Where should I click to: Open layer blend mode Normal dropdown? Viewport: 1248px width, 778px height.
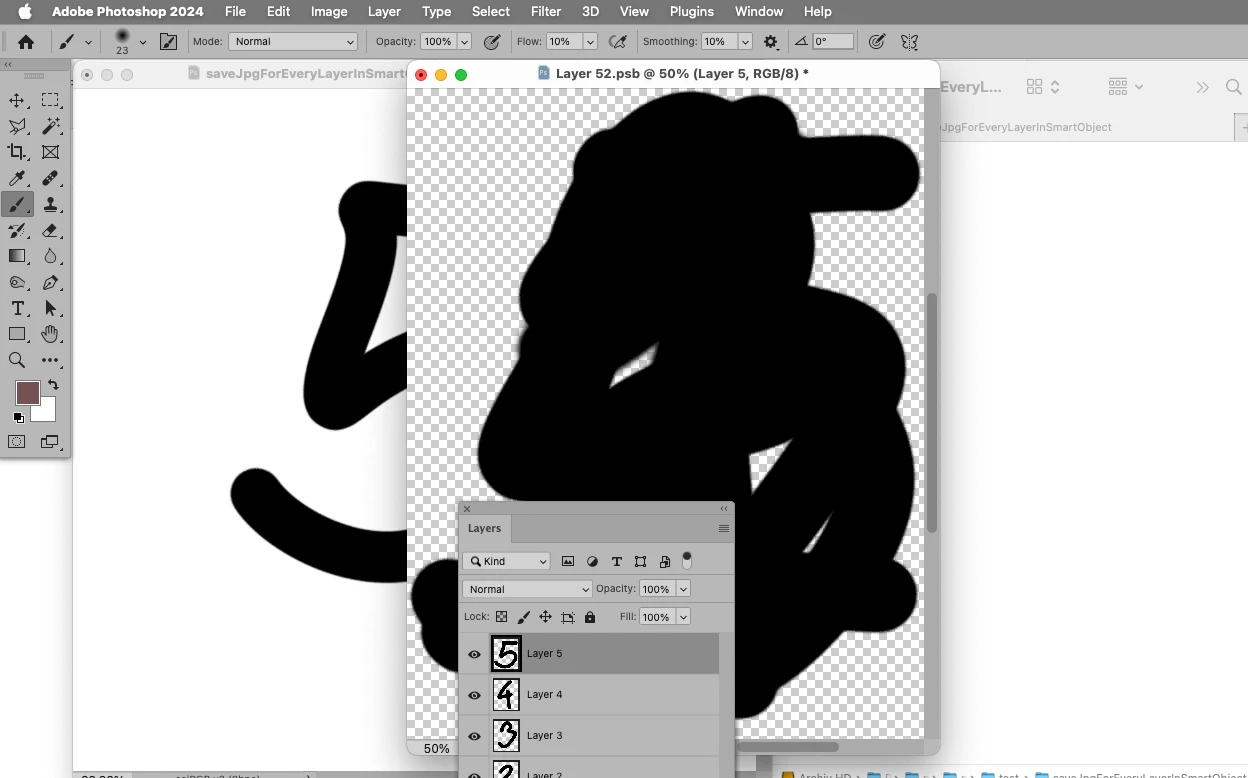528,590
